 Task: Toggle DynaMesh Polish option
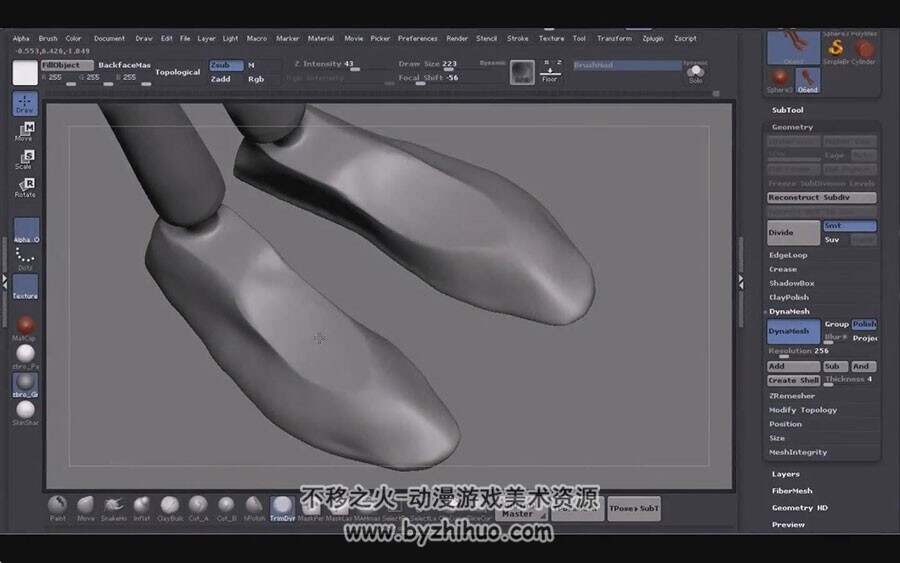[864, 324]
